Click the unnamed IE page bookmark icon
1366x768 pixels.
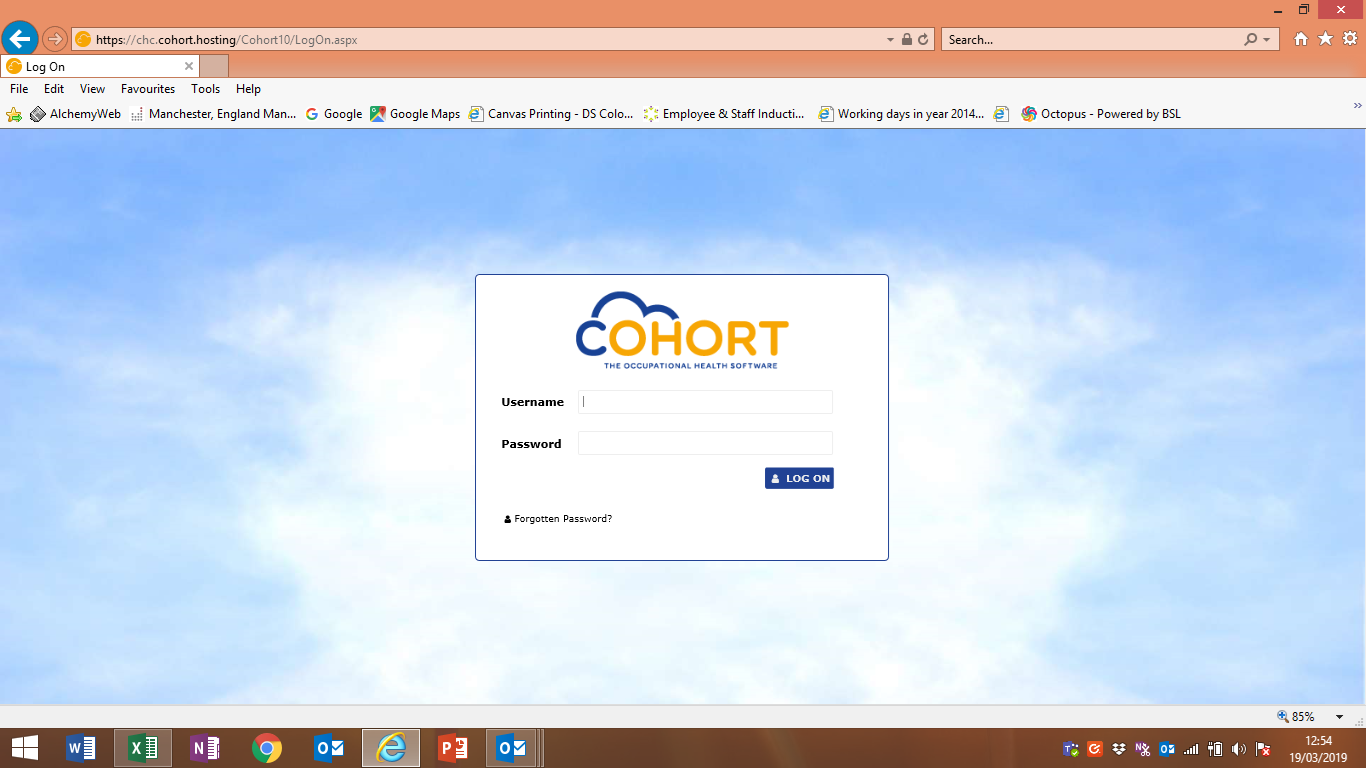click(1002, 114)
